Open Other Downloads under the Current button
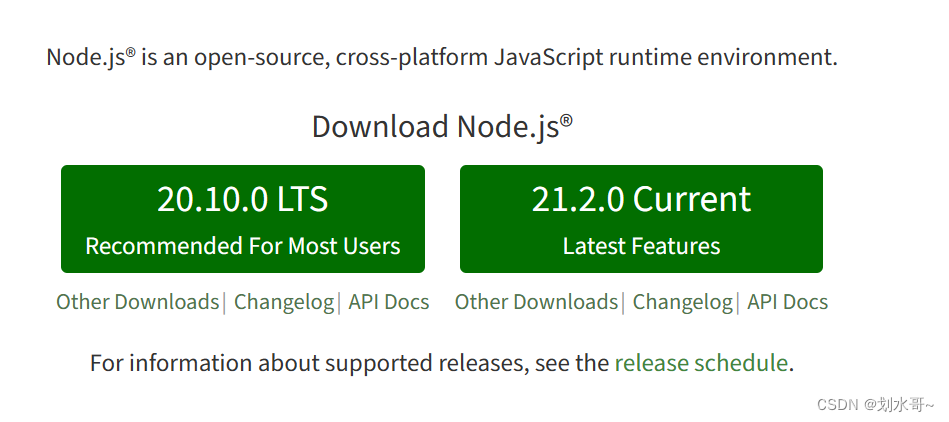This screenshot has width=949, height=422. [536, 302]
